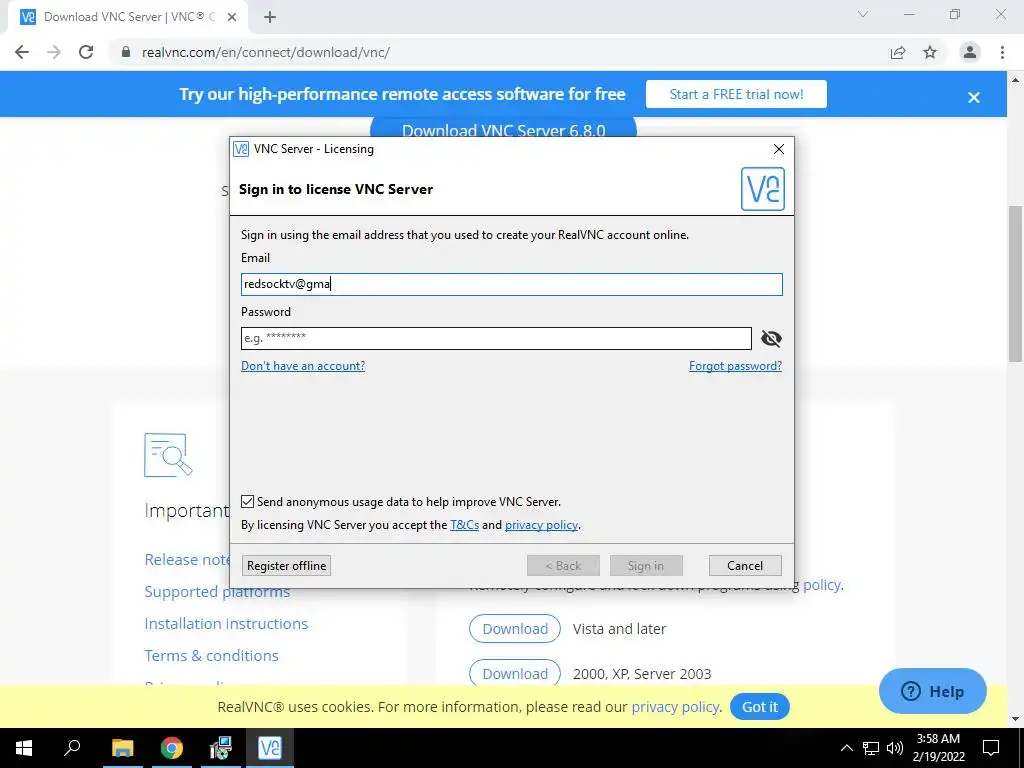
Task: Click Got it on cookie notice
Action: [x=760, y=707]
